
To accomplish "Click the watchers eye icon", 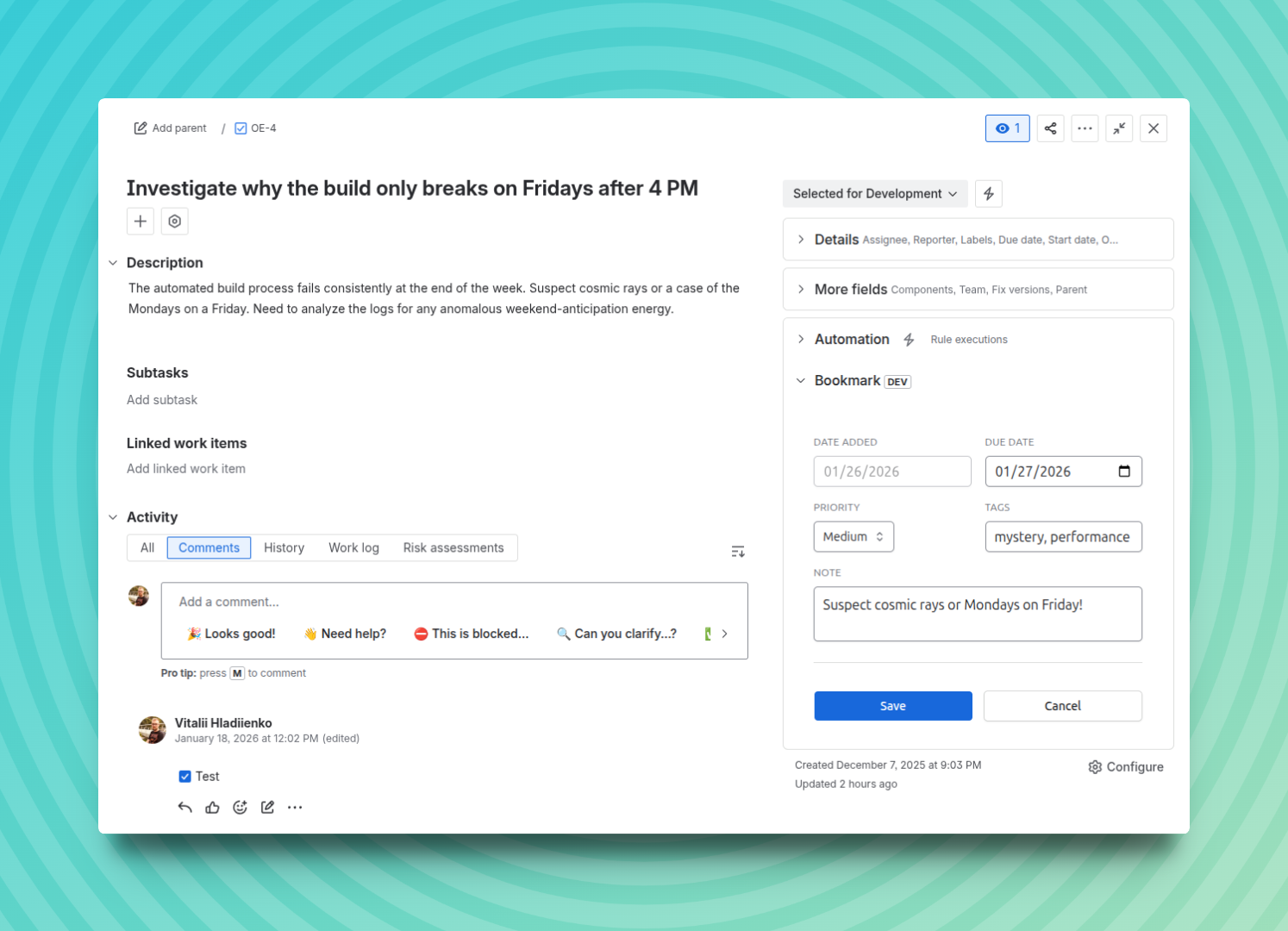I will point(1007,128).
